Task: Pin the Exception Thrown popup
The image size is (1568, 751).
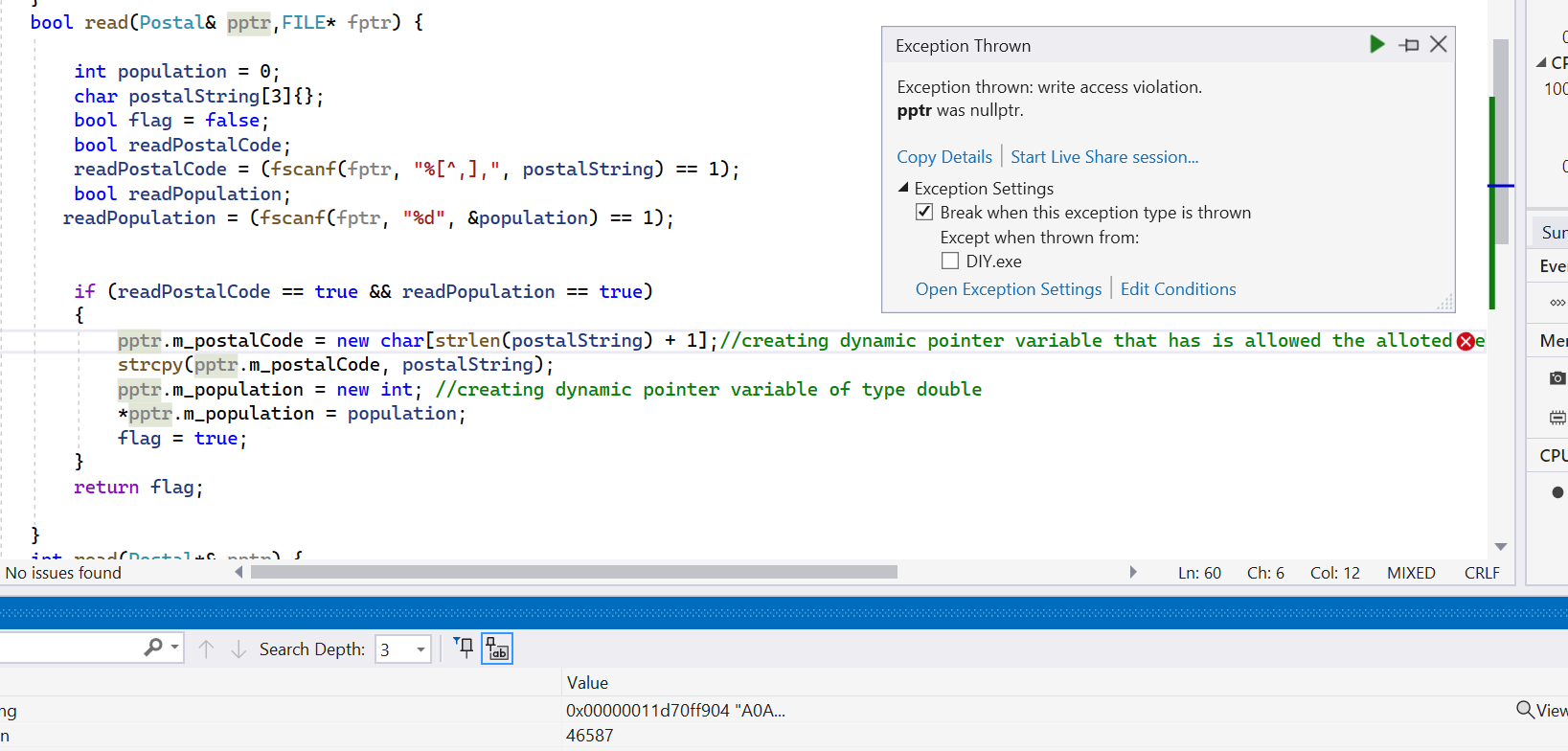Action: tap(1409, 45)
